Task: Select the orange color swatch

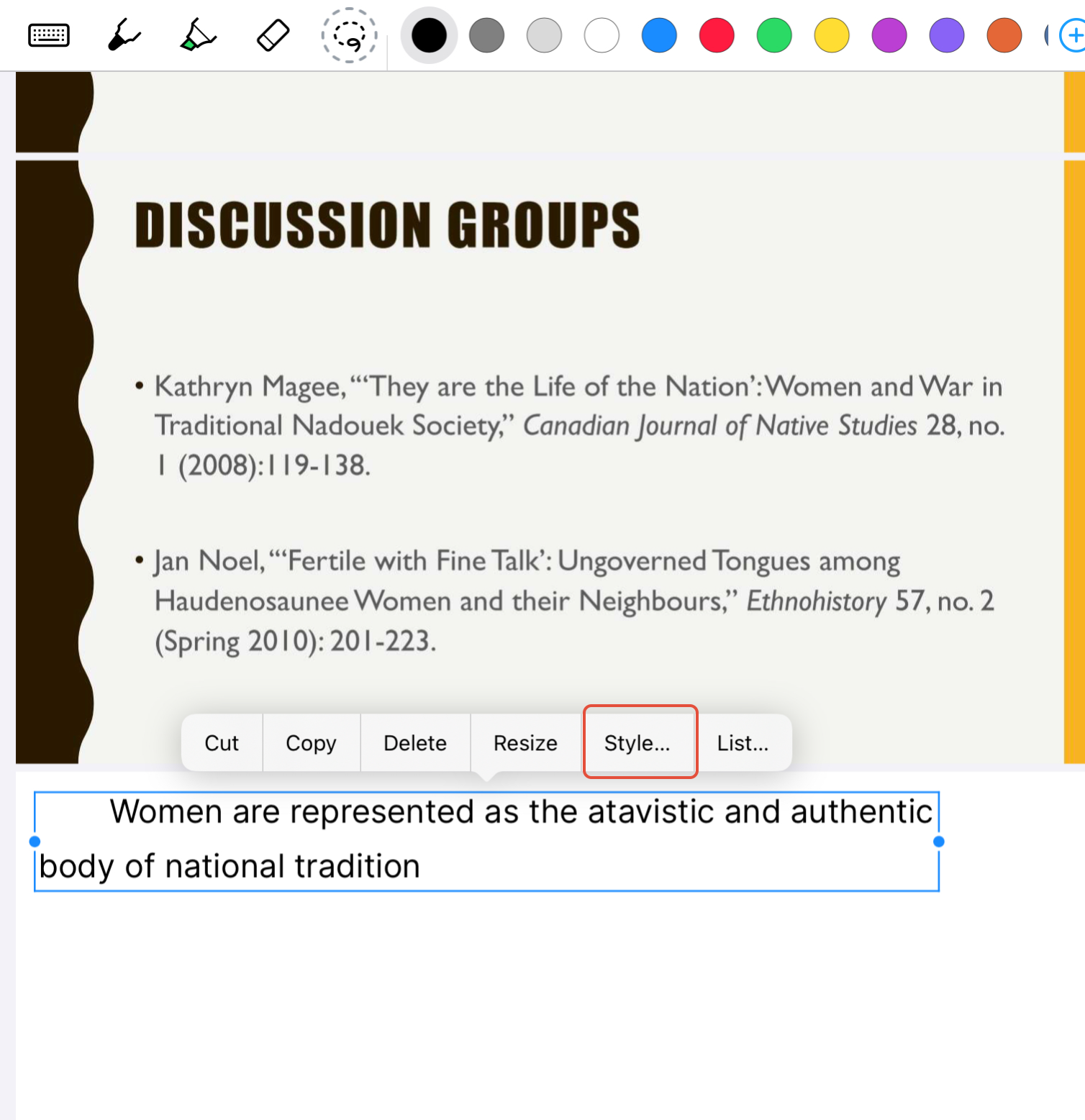Action: pyautogui.click(x=1004, y=35)
